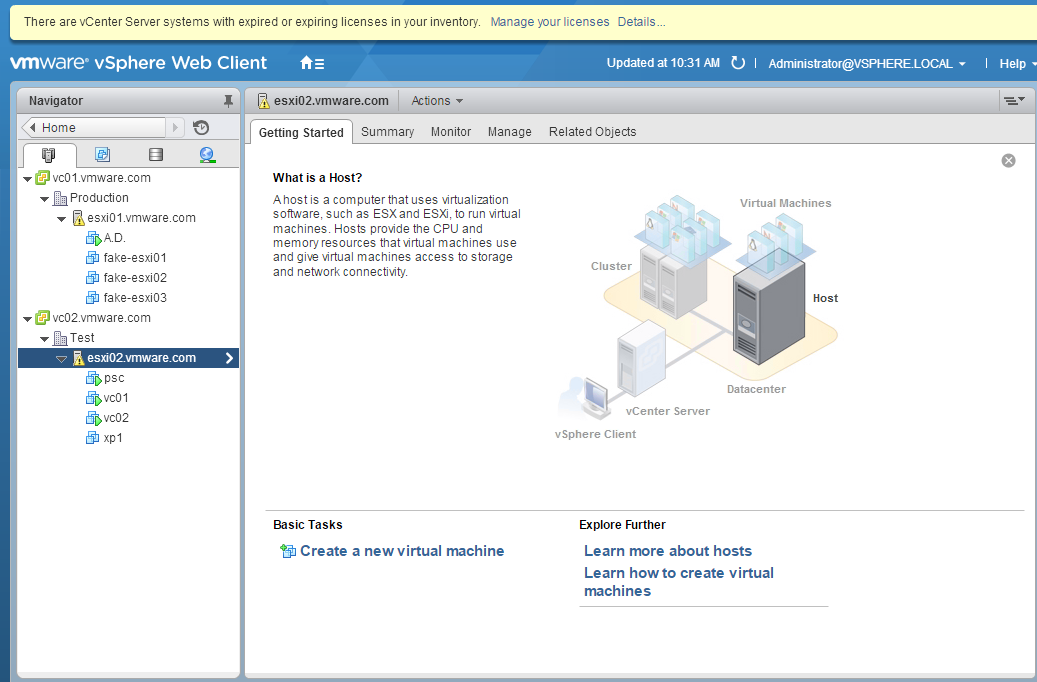Viewport: 1037px width, 682px height.
Task: Open Learn how to create virtual machines
Action: pos(679,582)
